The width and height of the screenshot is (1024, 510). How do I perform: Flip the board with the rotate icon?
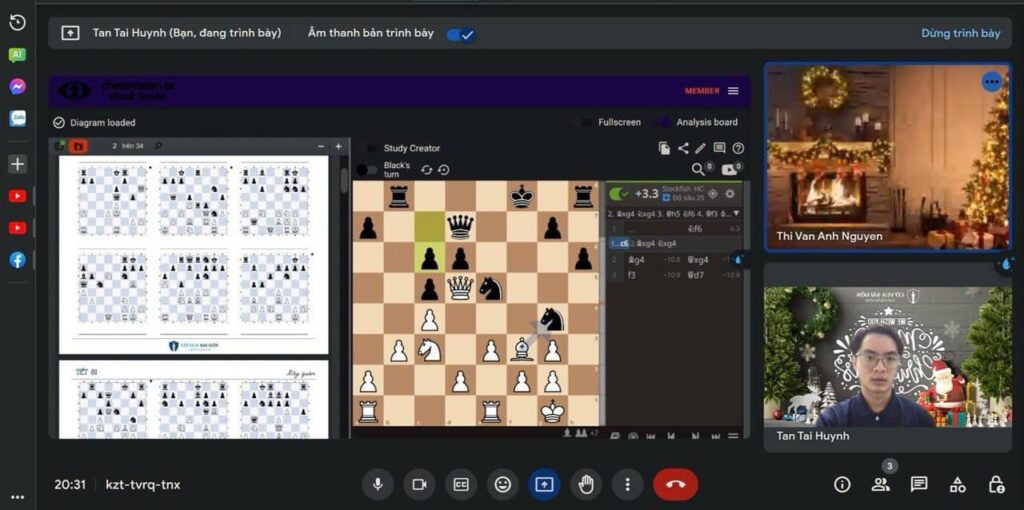pos(426,170)
